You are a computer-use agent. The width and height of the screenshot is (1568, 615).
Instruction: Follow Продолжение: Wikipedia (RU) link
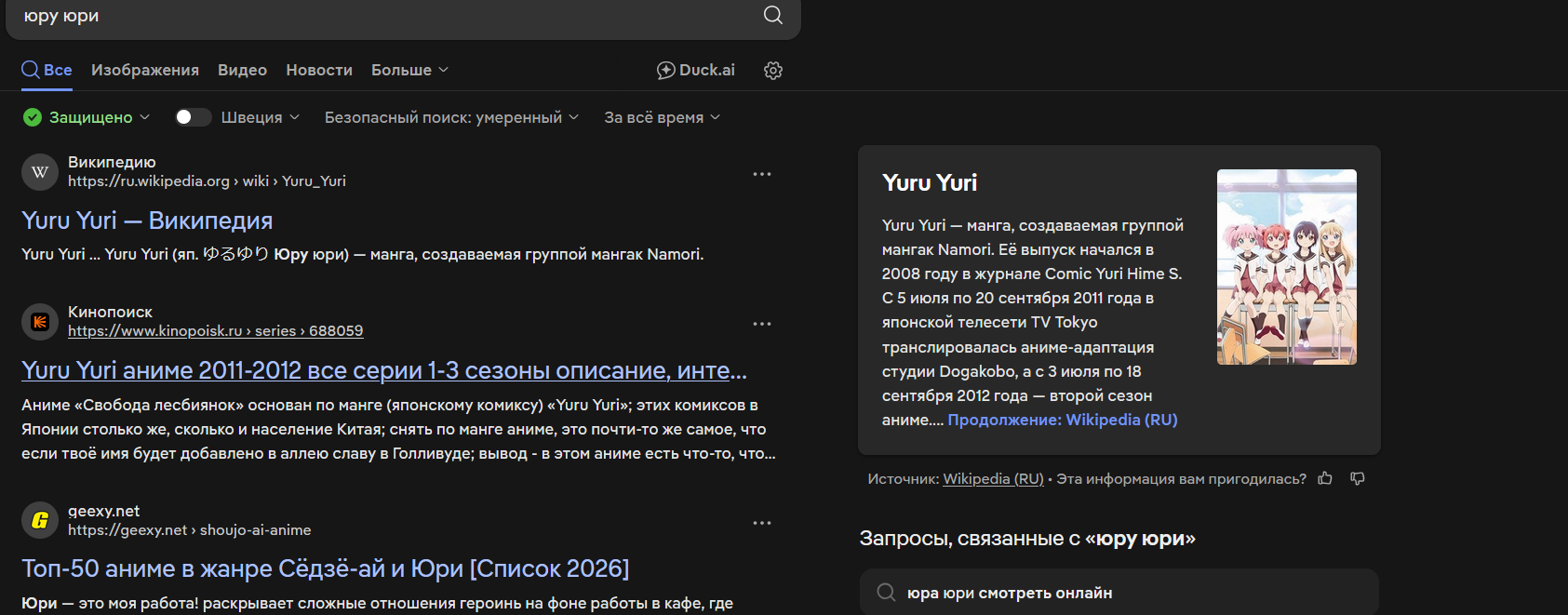(x=1063, y=420)
